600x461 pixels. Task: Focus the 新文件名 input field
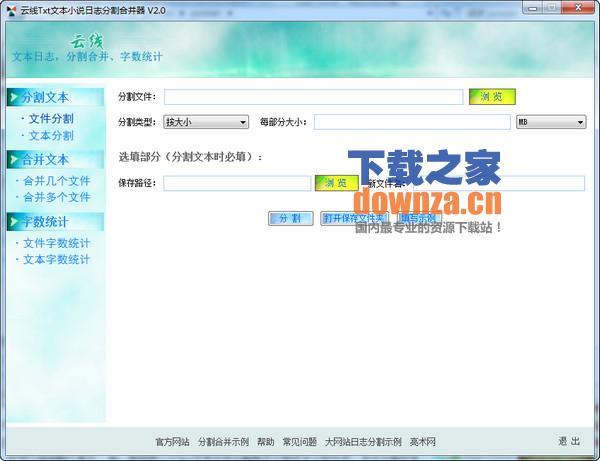(x=499, y=183)
